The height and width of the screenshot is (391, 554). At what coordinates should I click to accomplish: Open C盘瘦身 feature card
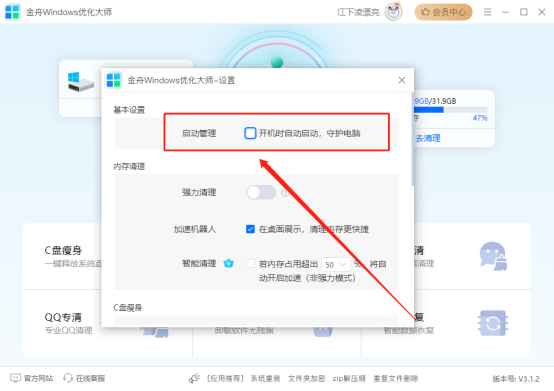[63, 256]
